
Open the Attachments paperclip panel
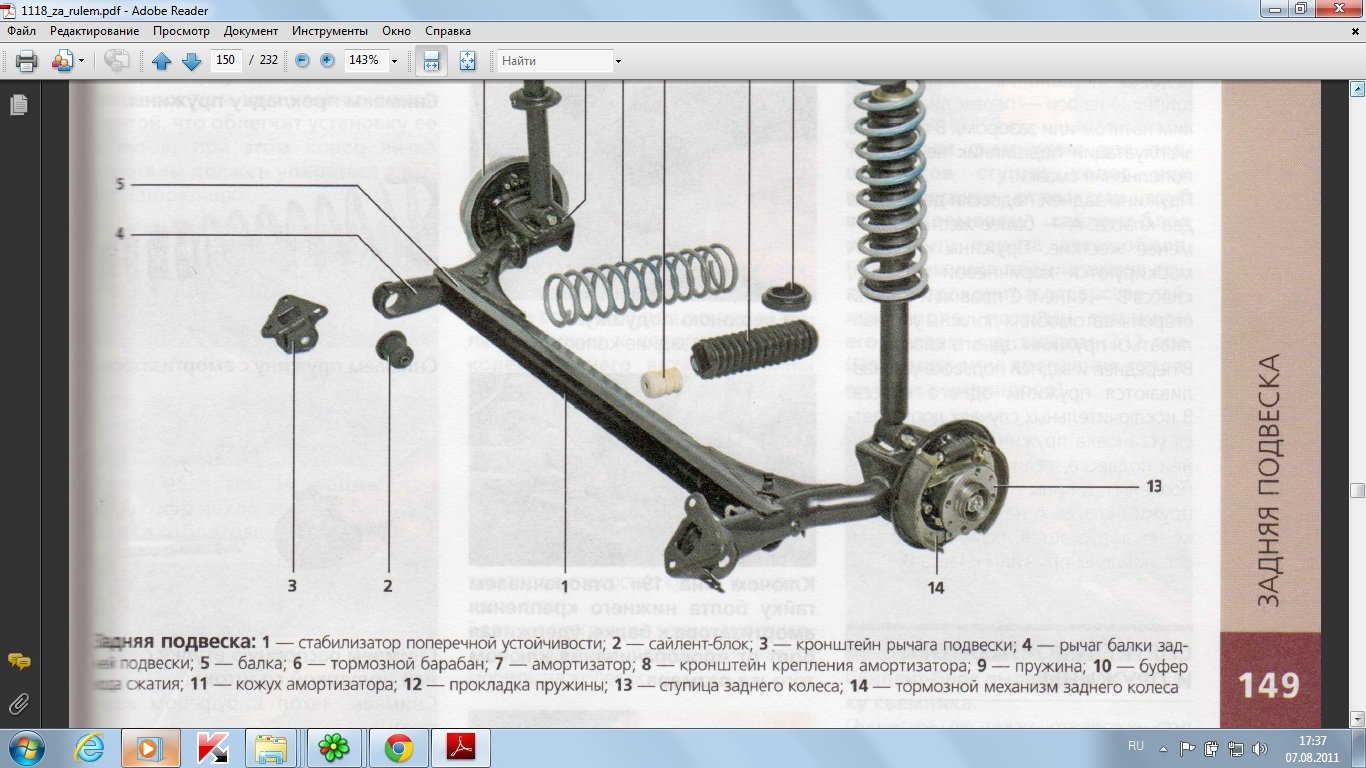(x=18, y=704)
